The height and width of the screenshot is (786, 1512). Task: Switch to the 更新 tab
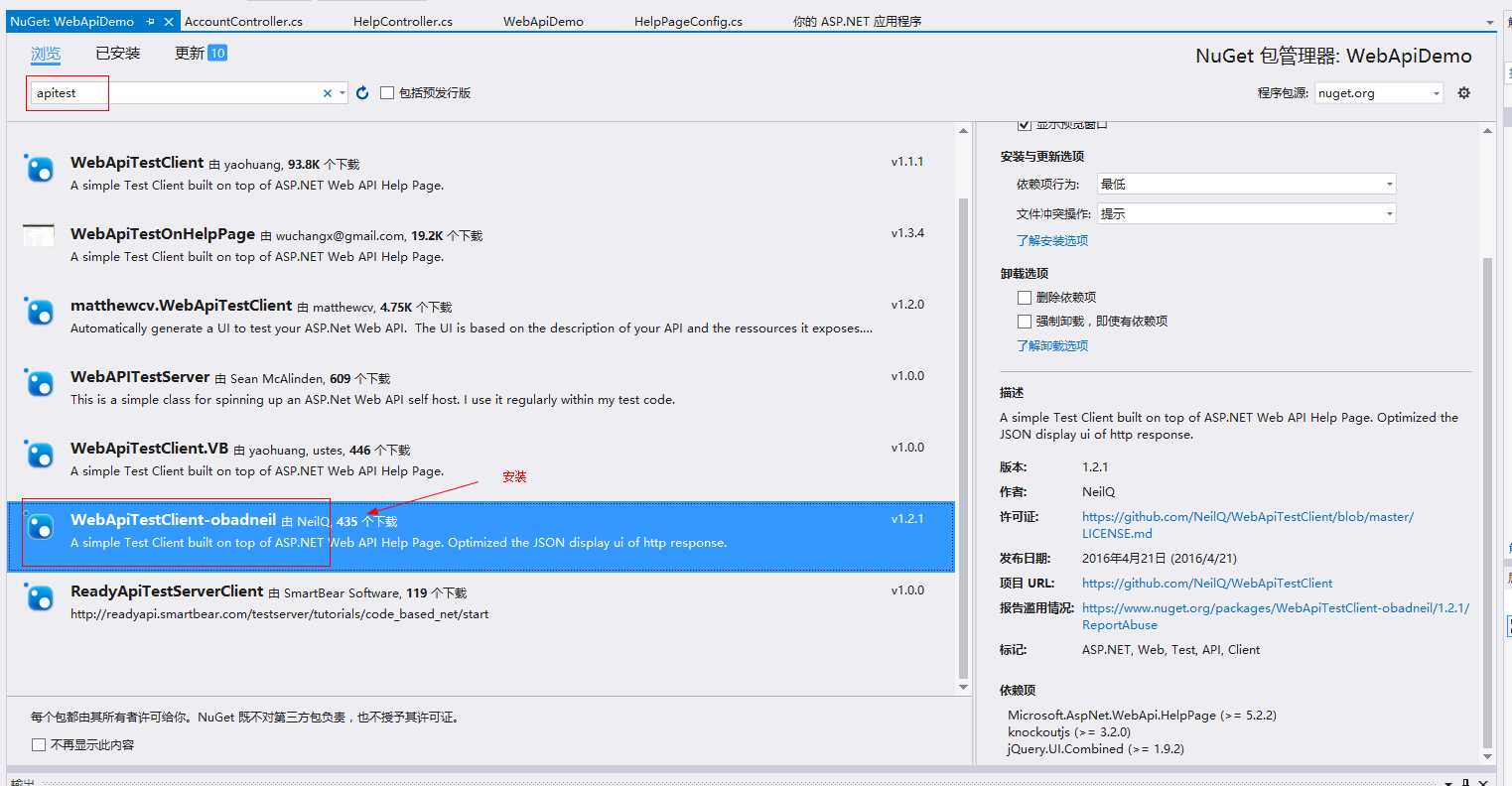190,54
